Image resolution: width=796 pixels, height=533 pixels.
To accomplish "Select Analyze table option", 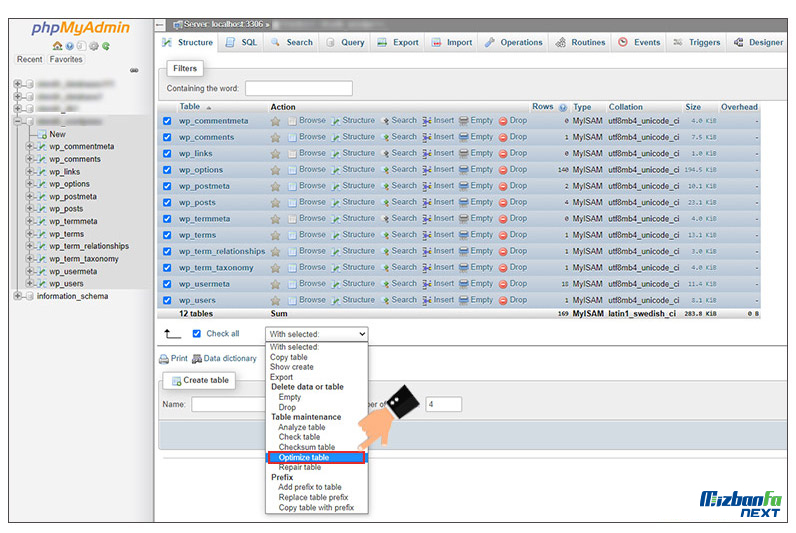I will pos(302,427).
